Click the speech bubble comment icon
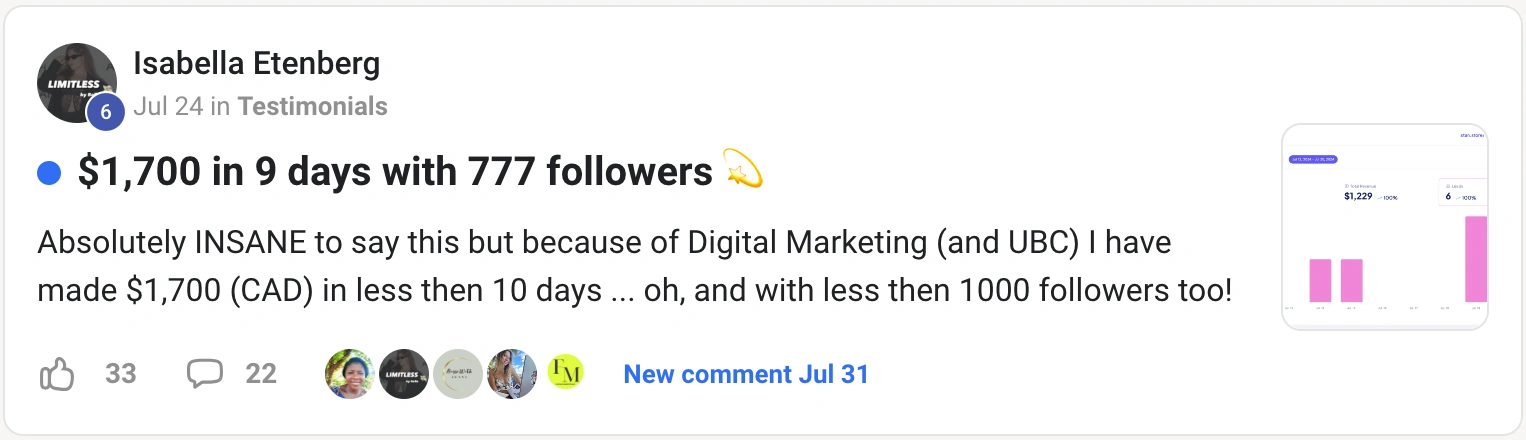 tap(205, 374)
